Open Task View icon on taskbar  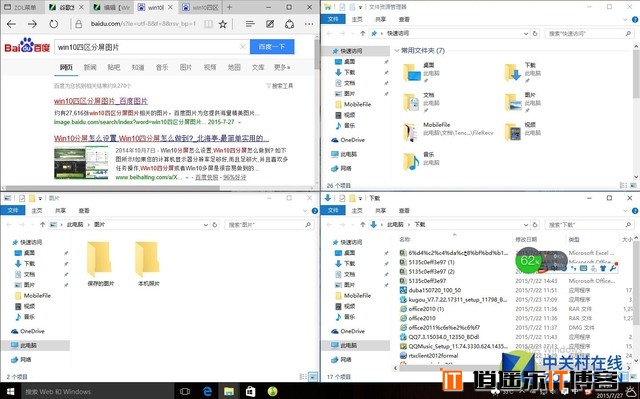pos(185,391)
